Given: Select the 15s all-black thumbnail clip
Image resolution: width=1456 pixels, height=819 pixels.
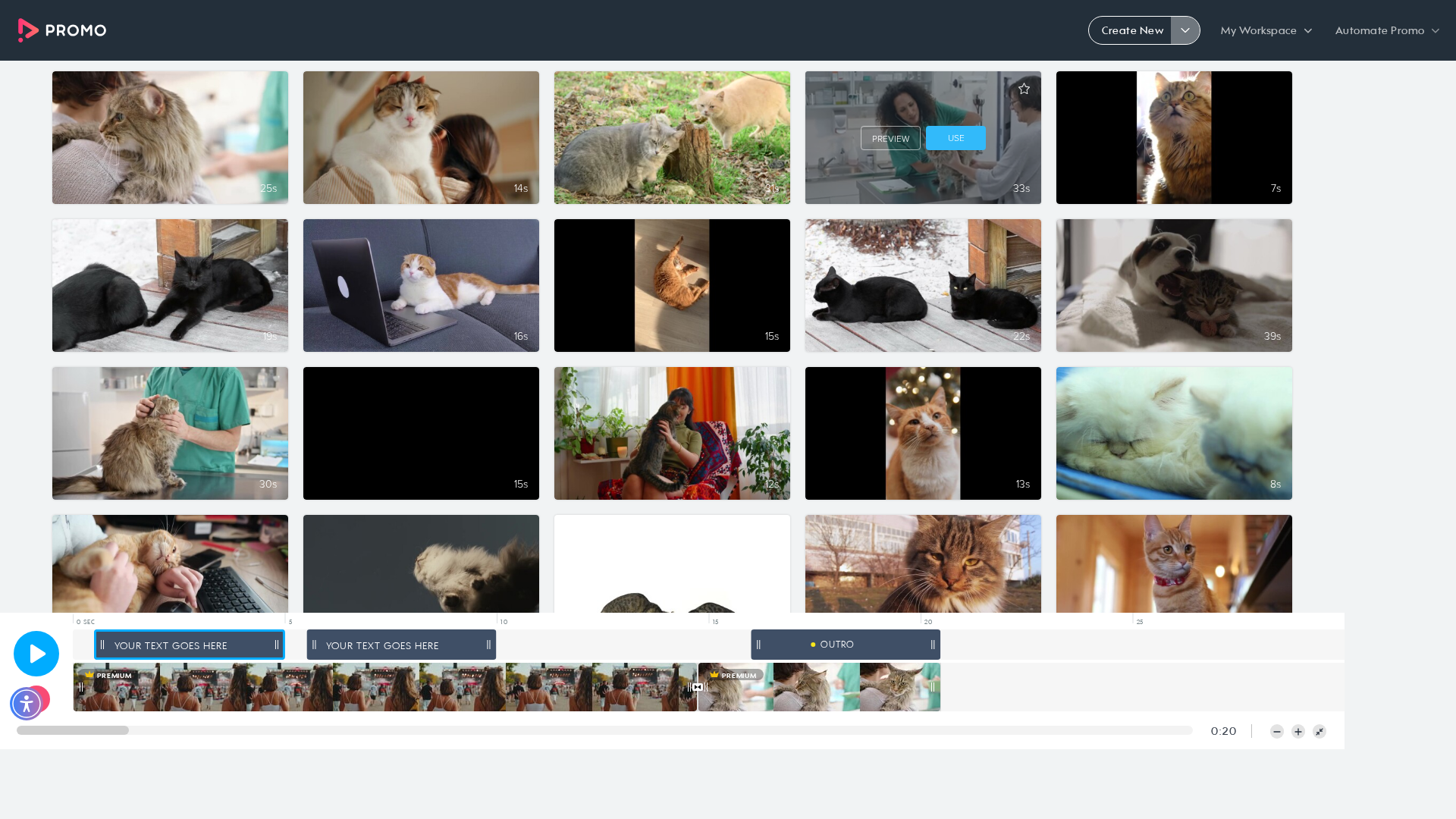Looking at the screenshot, I should coord(421,433).
